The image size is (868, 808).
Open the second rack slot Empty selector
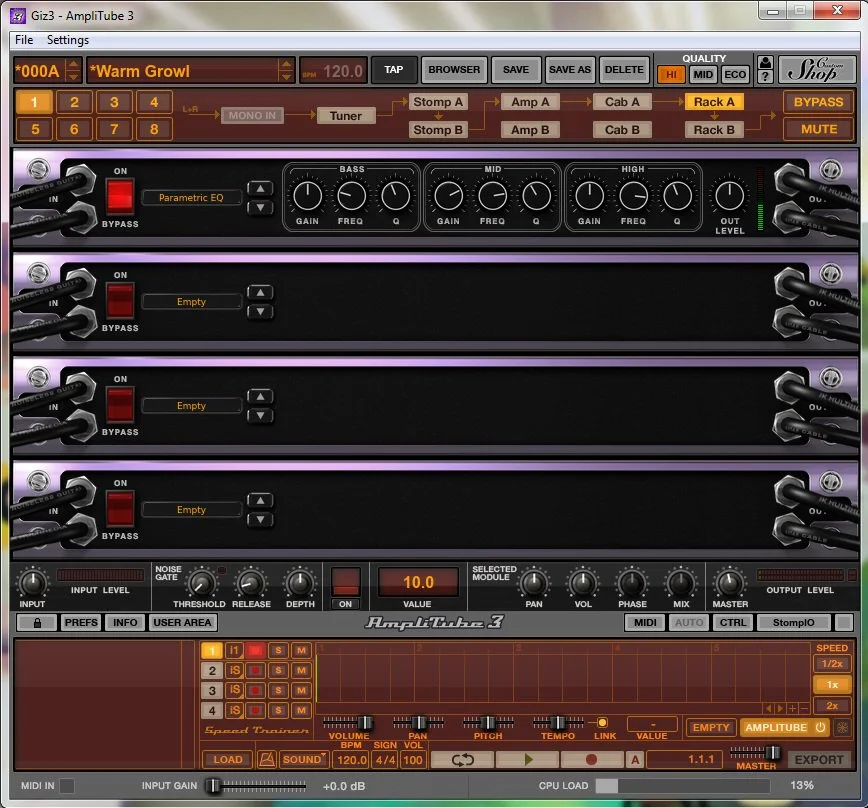(191, 302)
